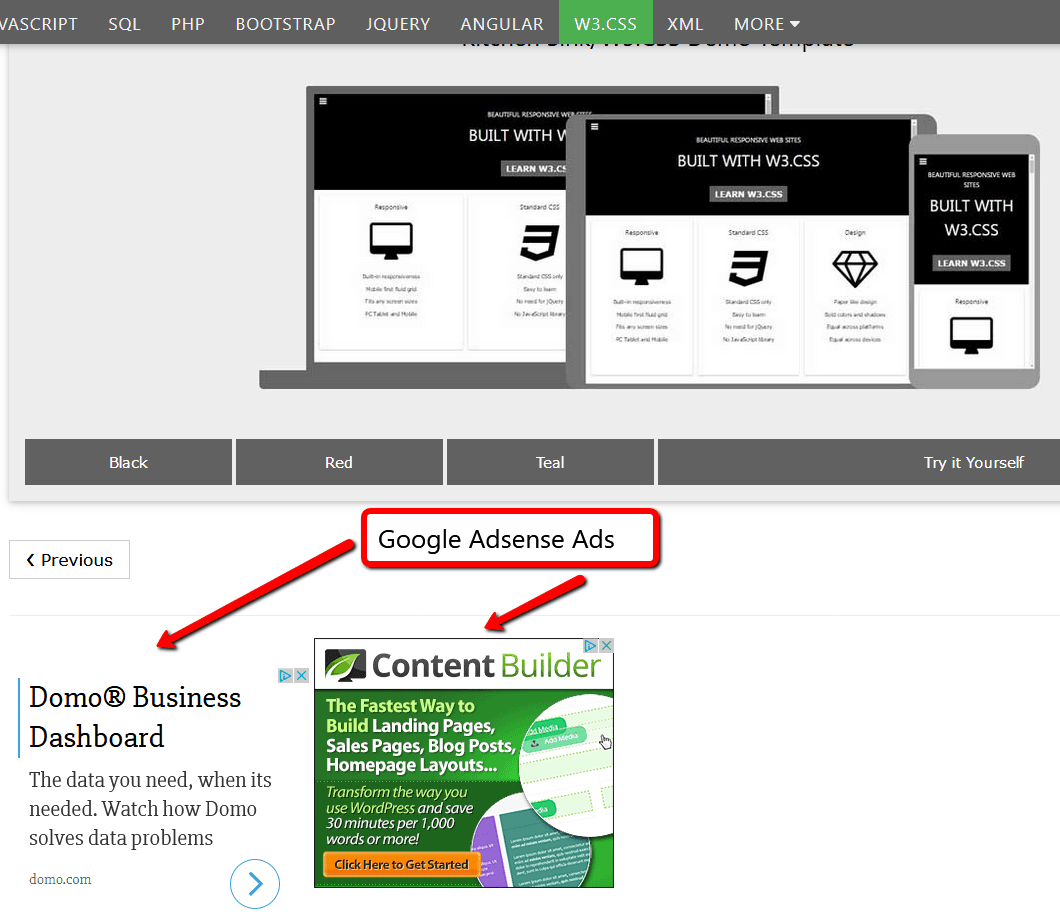Select JQUERY in the top navigation
Image resolution: width=1060 pixels, height=918 pixels.
coord(398,24)
